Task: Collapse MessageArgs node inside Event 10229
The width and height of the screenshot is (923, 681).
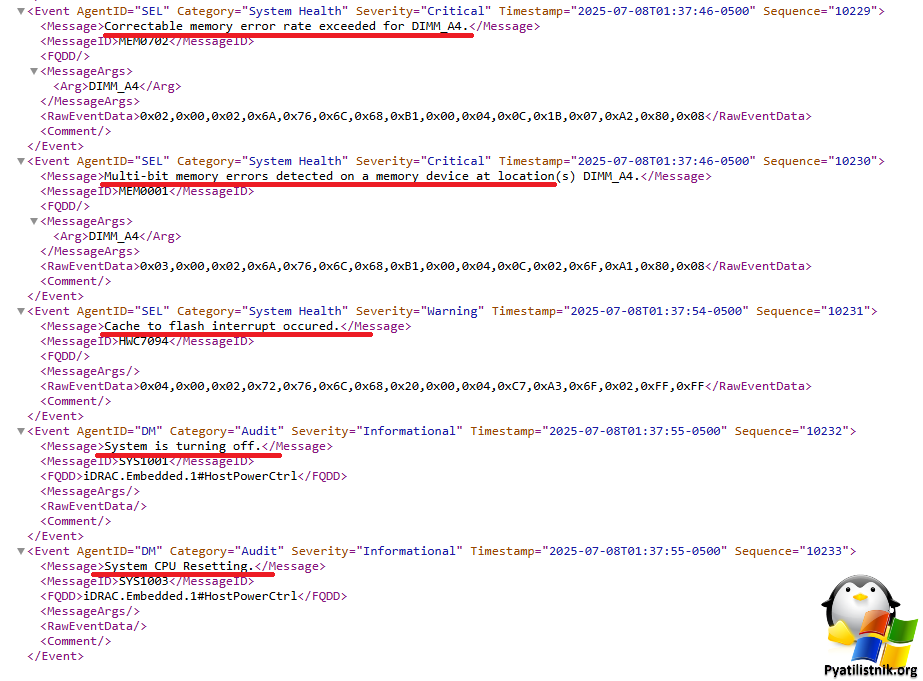Action: coord(34,71)
